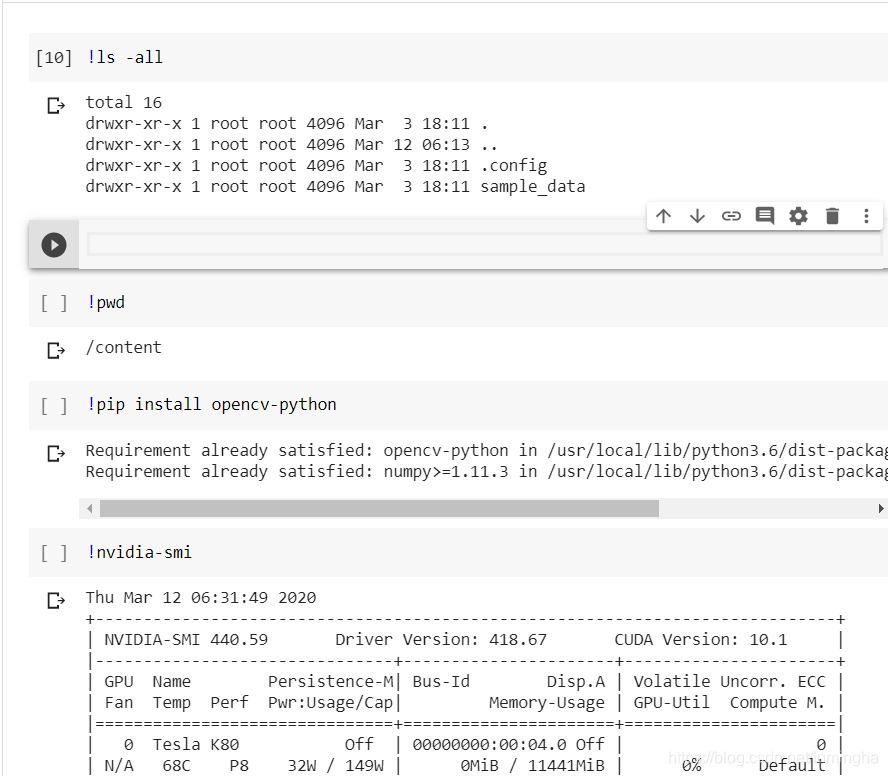Click 'Driver Version: 418.67' text
This screenshot has height=776, width=888.
pyautogui.click(x=441, y=639)
